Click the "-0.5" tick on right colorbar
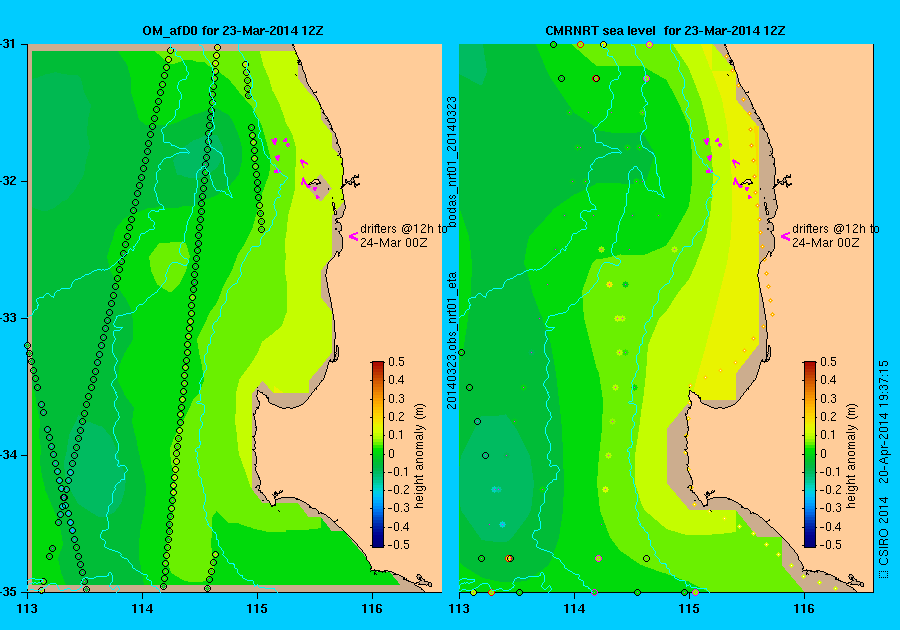The image size is (900, 630). coord(831,545)
